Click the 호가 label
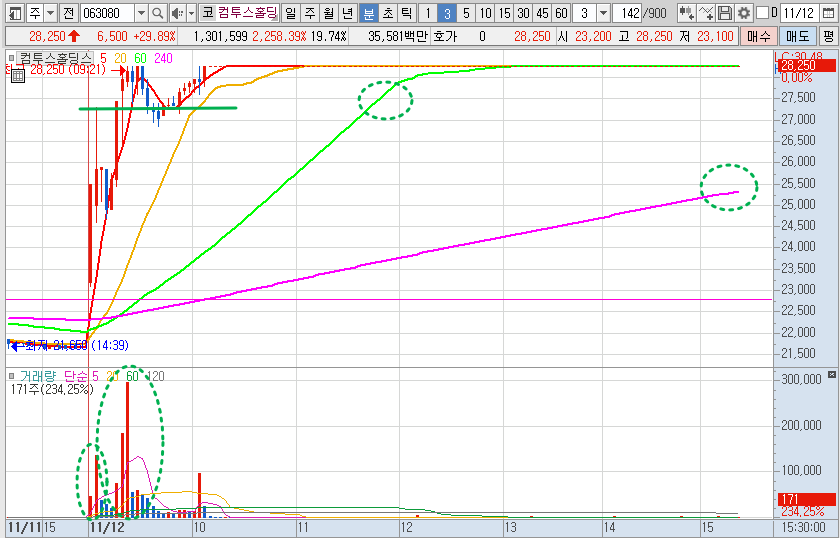 click(x=446, y=36)
